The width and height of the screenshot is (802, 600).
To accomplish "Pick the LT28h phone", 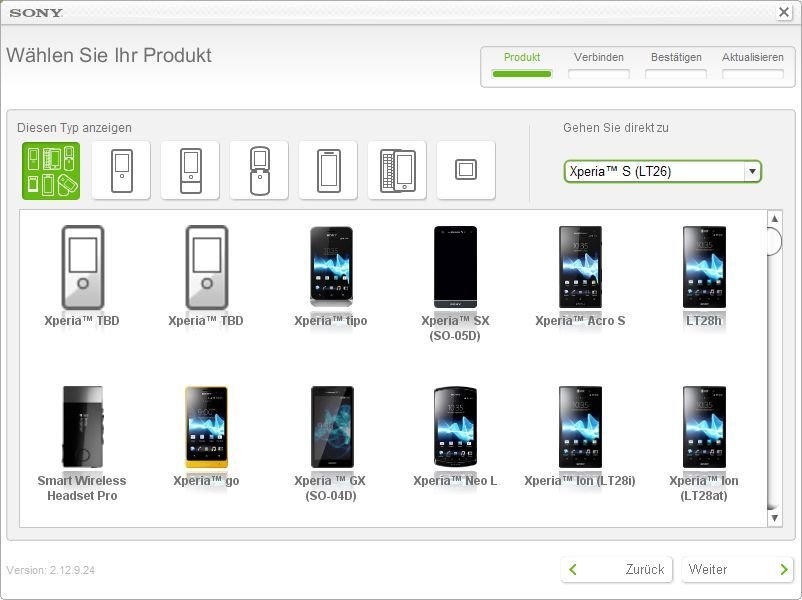I will coord(704,276).
